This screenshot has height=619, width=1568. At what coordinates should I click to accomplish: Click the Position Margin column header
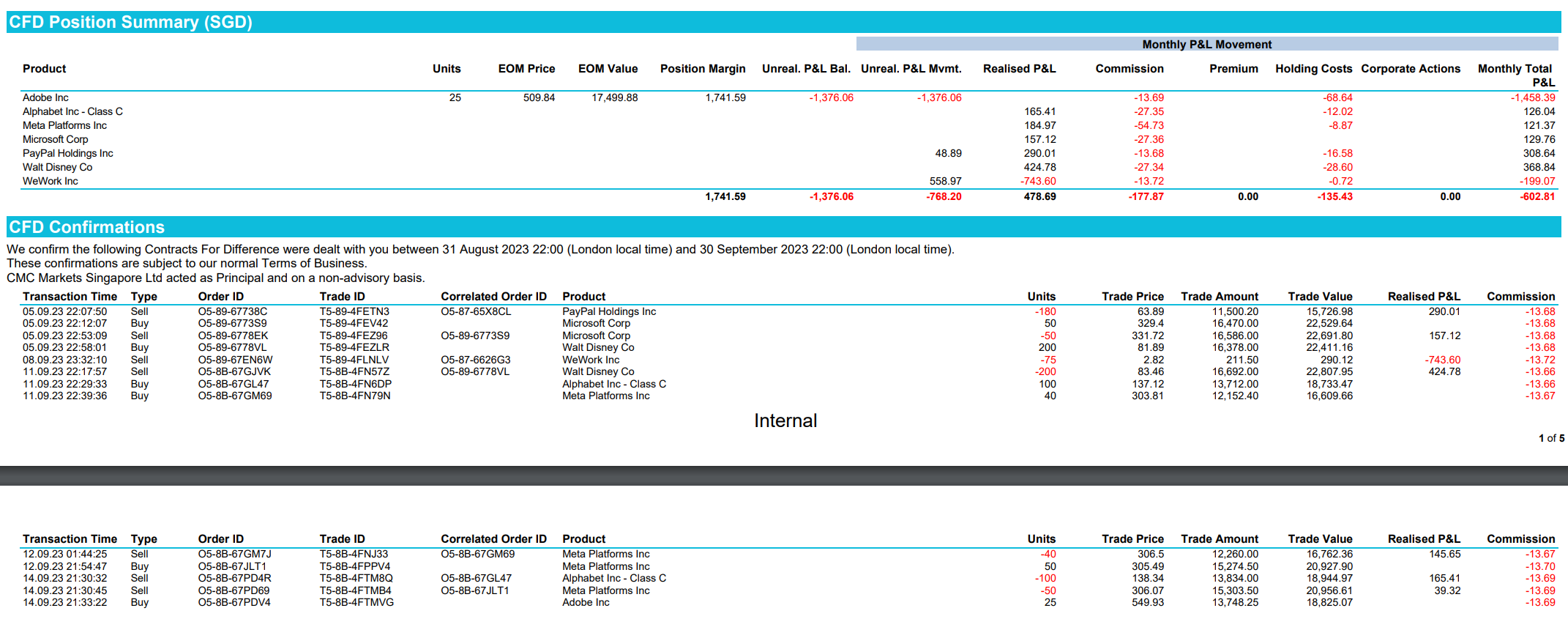(x=703, y=69)
